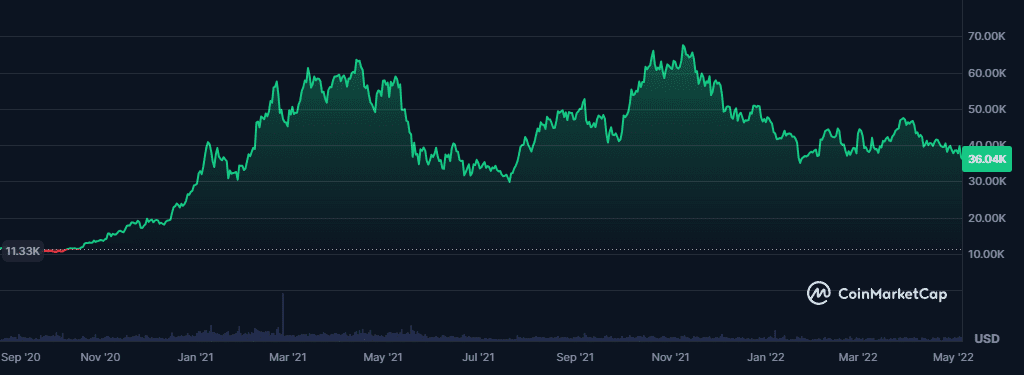Image resolution: width=1024 pixels, height=375 pixels.
Task: Select the Nov '21 date marker
Action: click(672, 357)
